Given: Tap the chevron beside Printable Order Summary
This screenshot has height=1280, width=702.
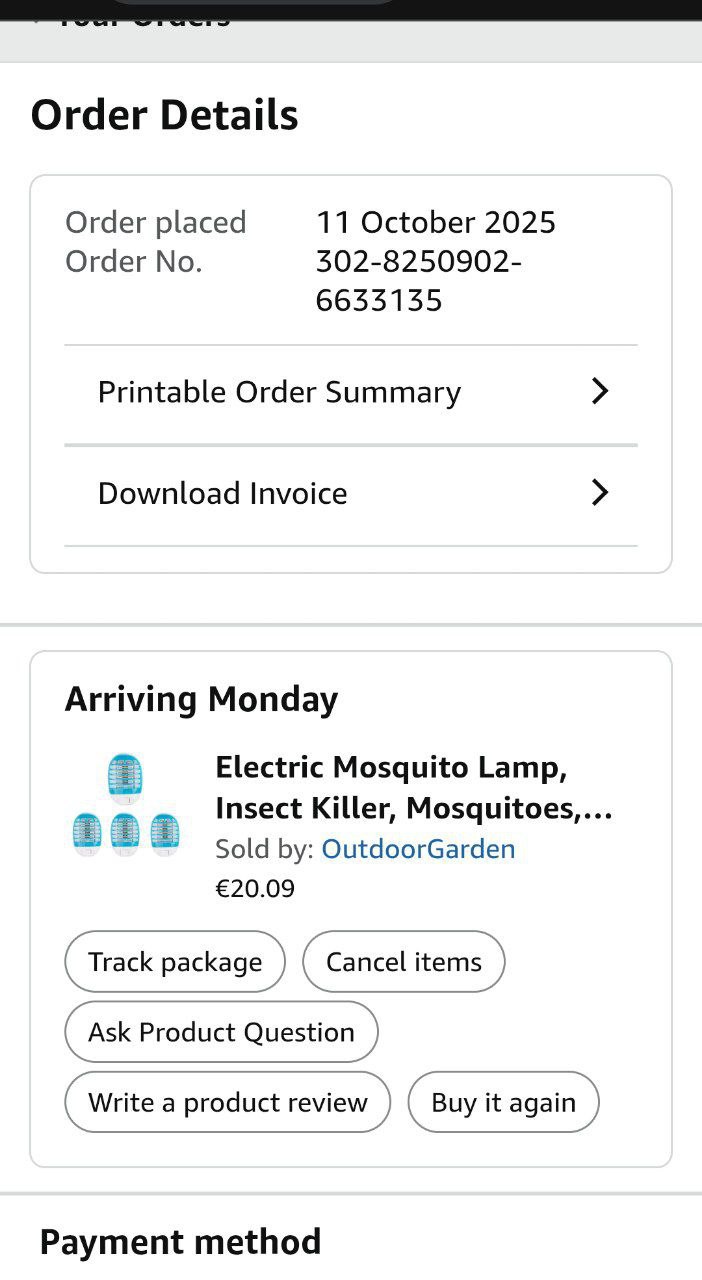Looking at the screenshot, I should pyautogui.click(x=600, y=391).
